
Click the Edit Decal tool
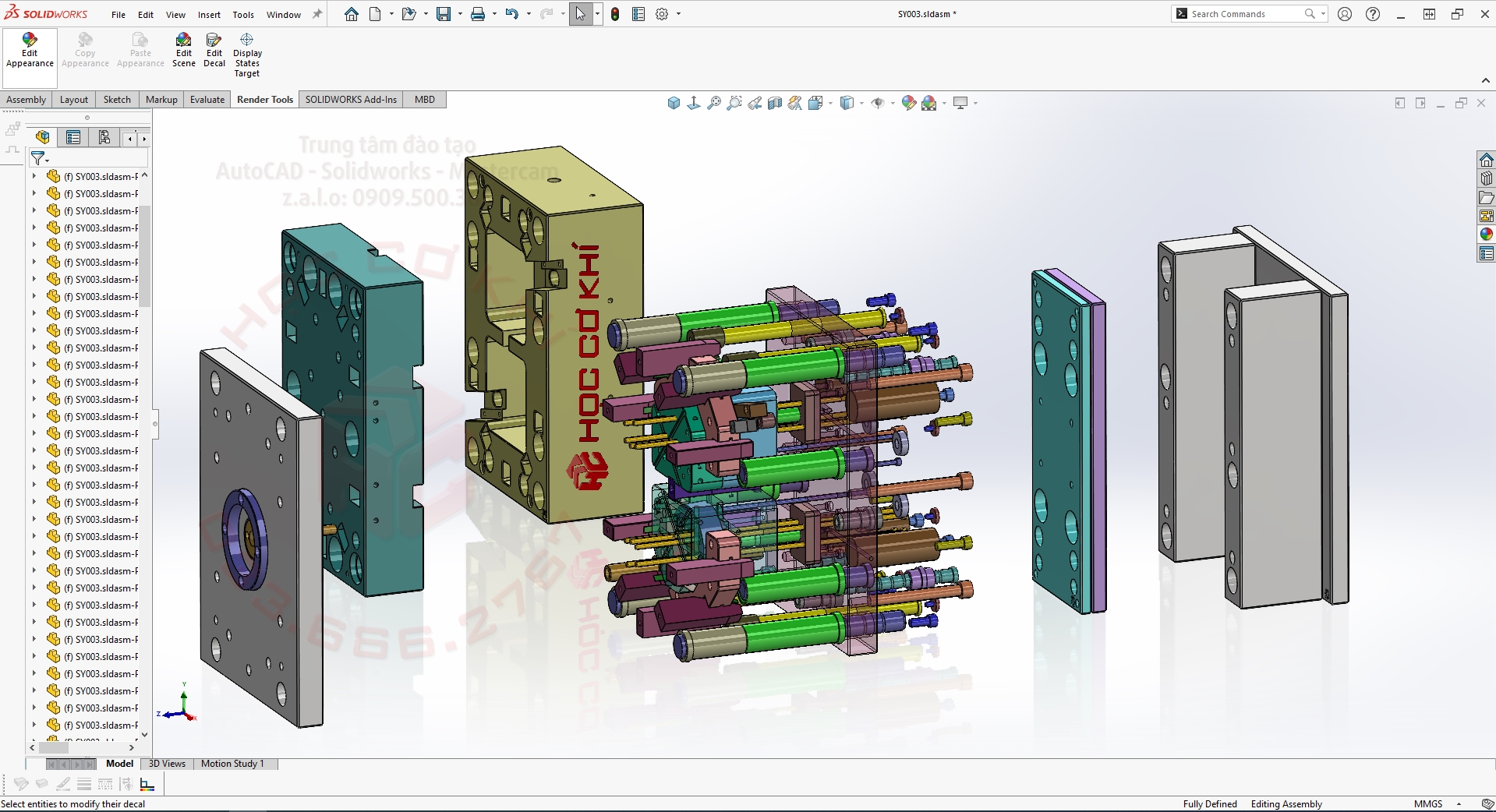214,50
